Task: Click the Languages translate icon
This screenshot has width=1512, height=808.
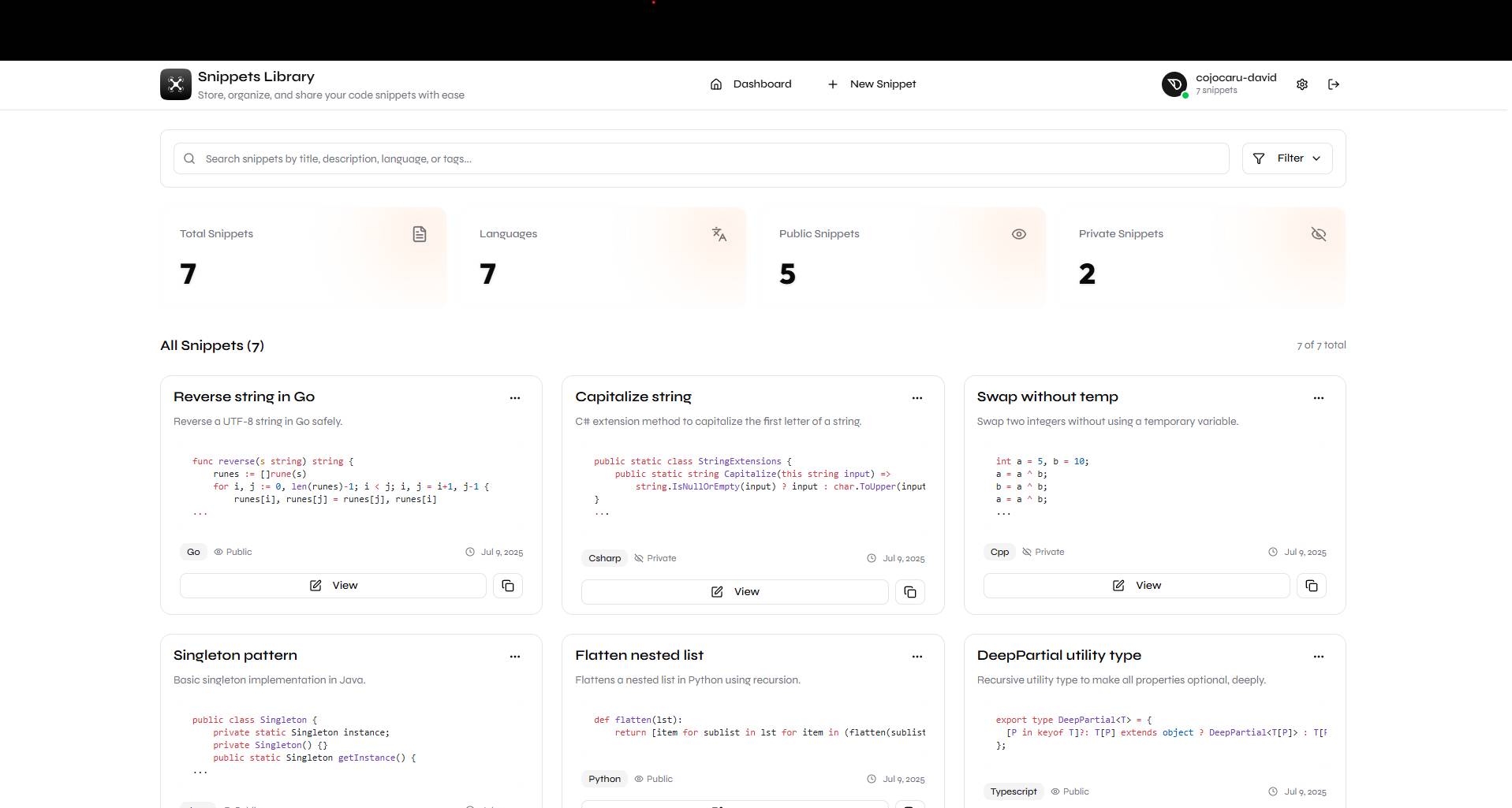Action: point(719,234)
